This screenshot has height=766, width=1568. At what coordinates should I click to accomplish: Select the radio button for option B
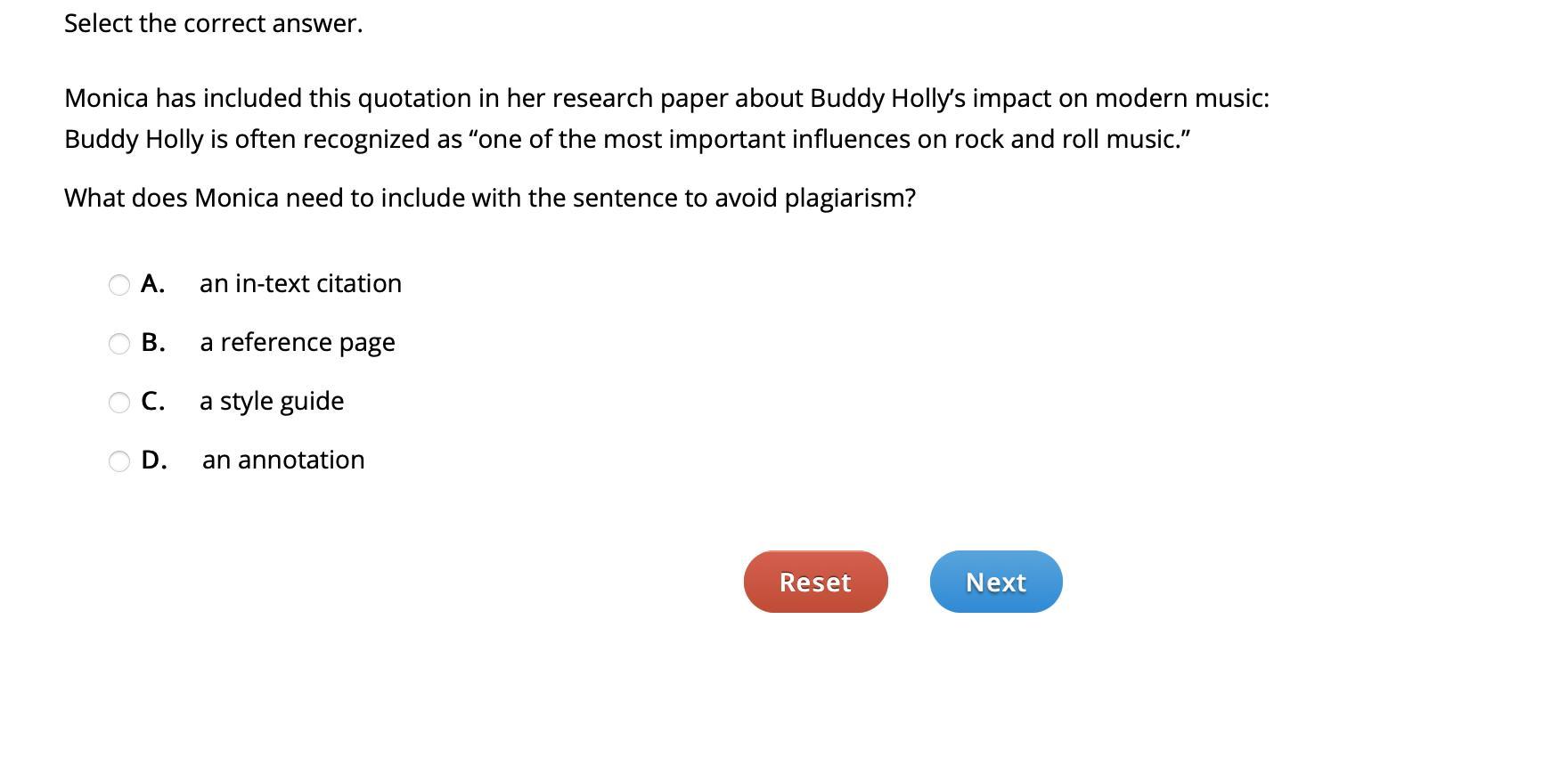[x=119, y=344]
